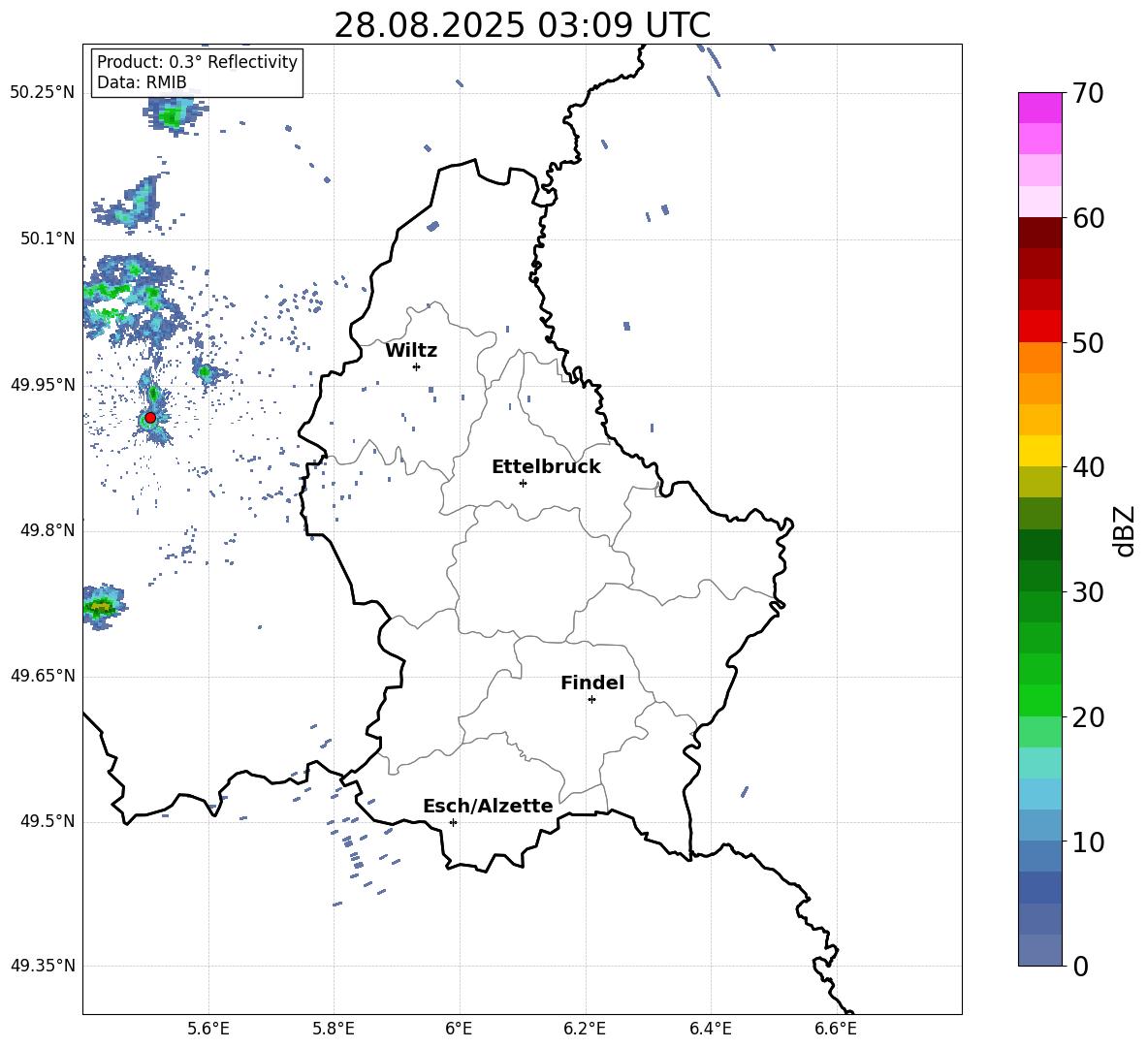
Task: Click latitude label 50.1°N
Action: point(48,238)
